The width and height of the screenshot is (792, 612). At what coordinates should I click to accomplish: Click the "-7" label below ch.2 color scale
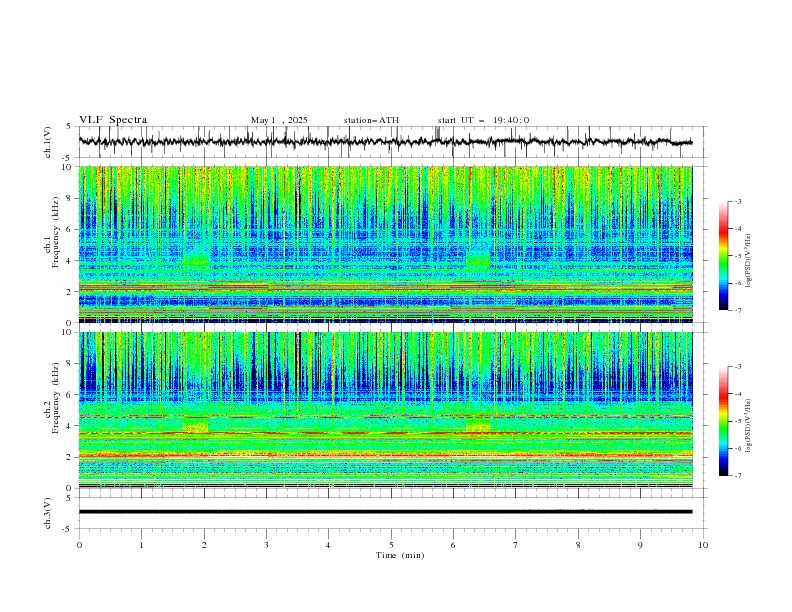[737, 476]
